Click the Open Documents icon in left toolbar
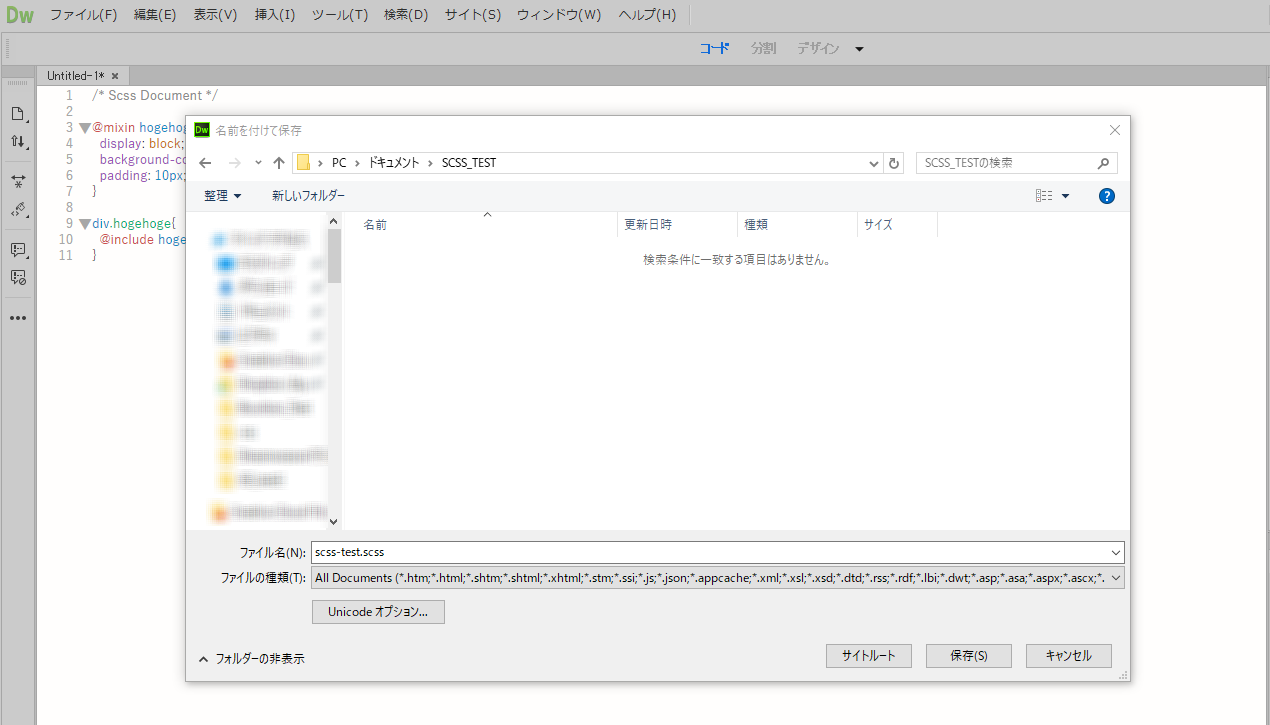This screenshot has height=725, width=1270. click(18, 114)
